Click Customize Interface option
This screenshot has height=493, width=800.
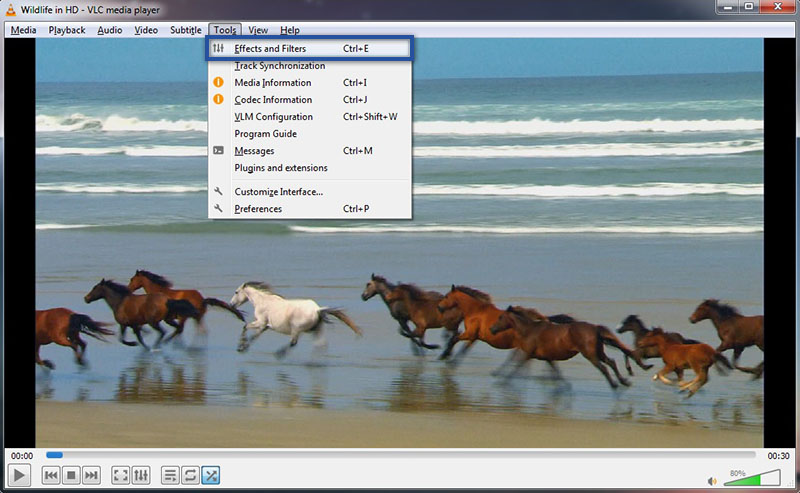coord(278,192)
